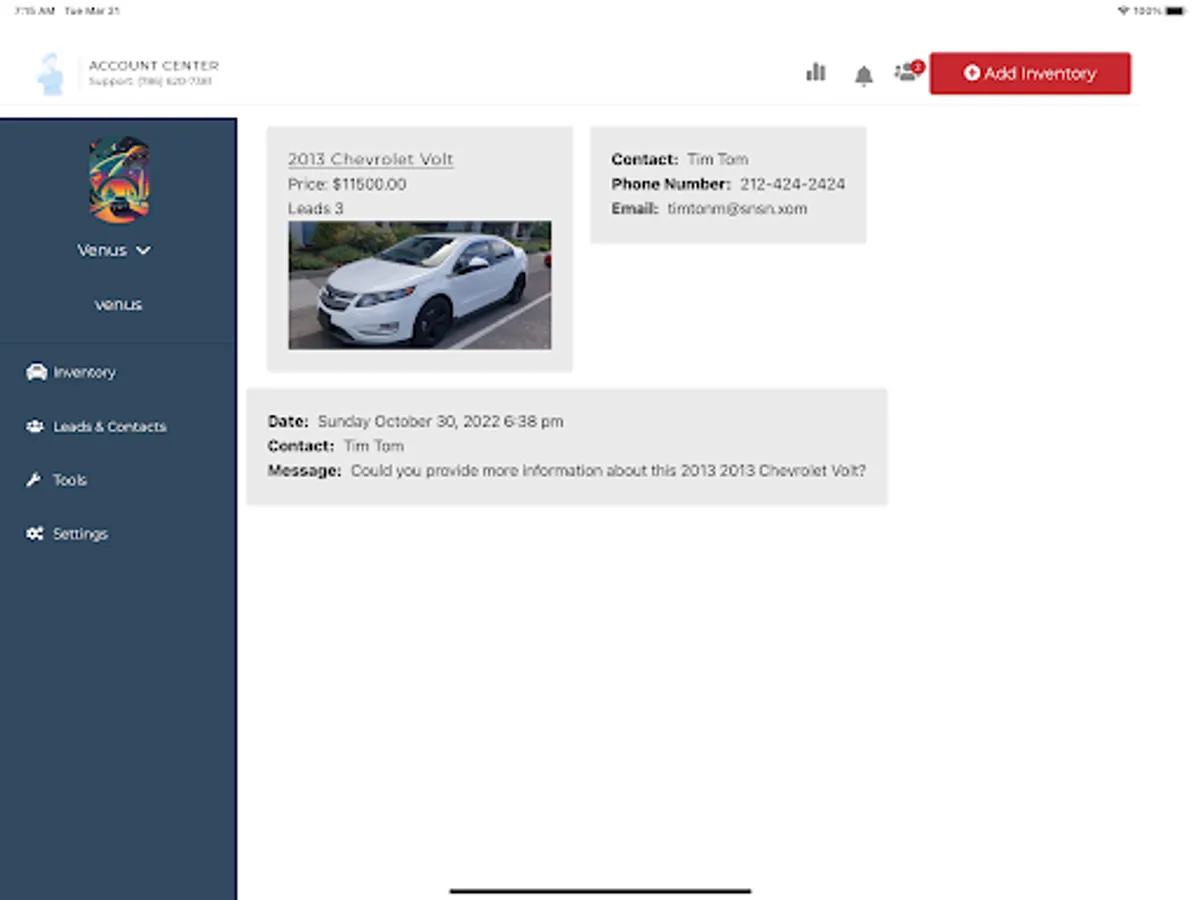
Task: Click the Account Center logo
Action: (x=50, y=74)
